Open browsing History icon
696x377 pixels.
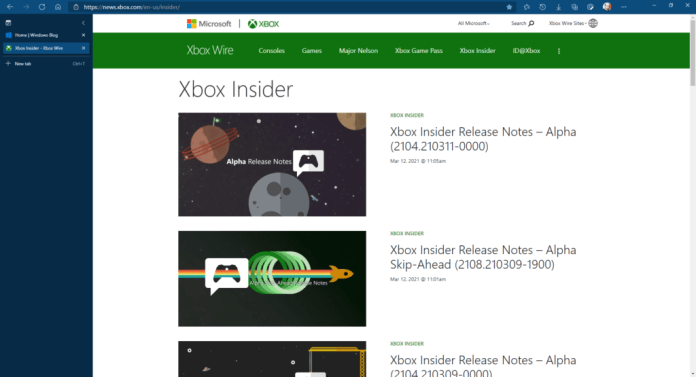click(x=542, y=7)
